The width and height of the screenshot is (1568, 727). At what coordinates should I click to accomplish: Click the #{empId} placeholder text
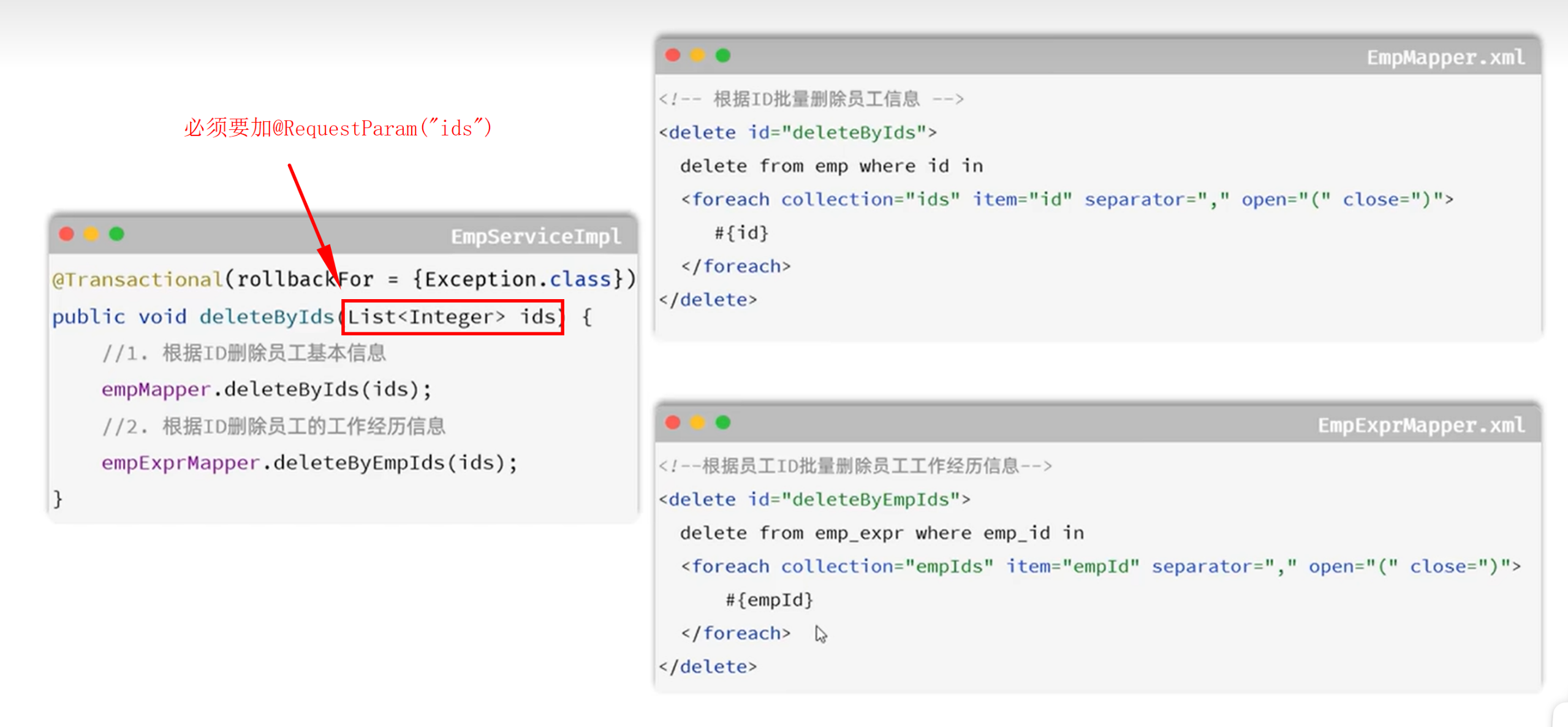tap(769, 599)
